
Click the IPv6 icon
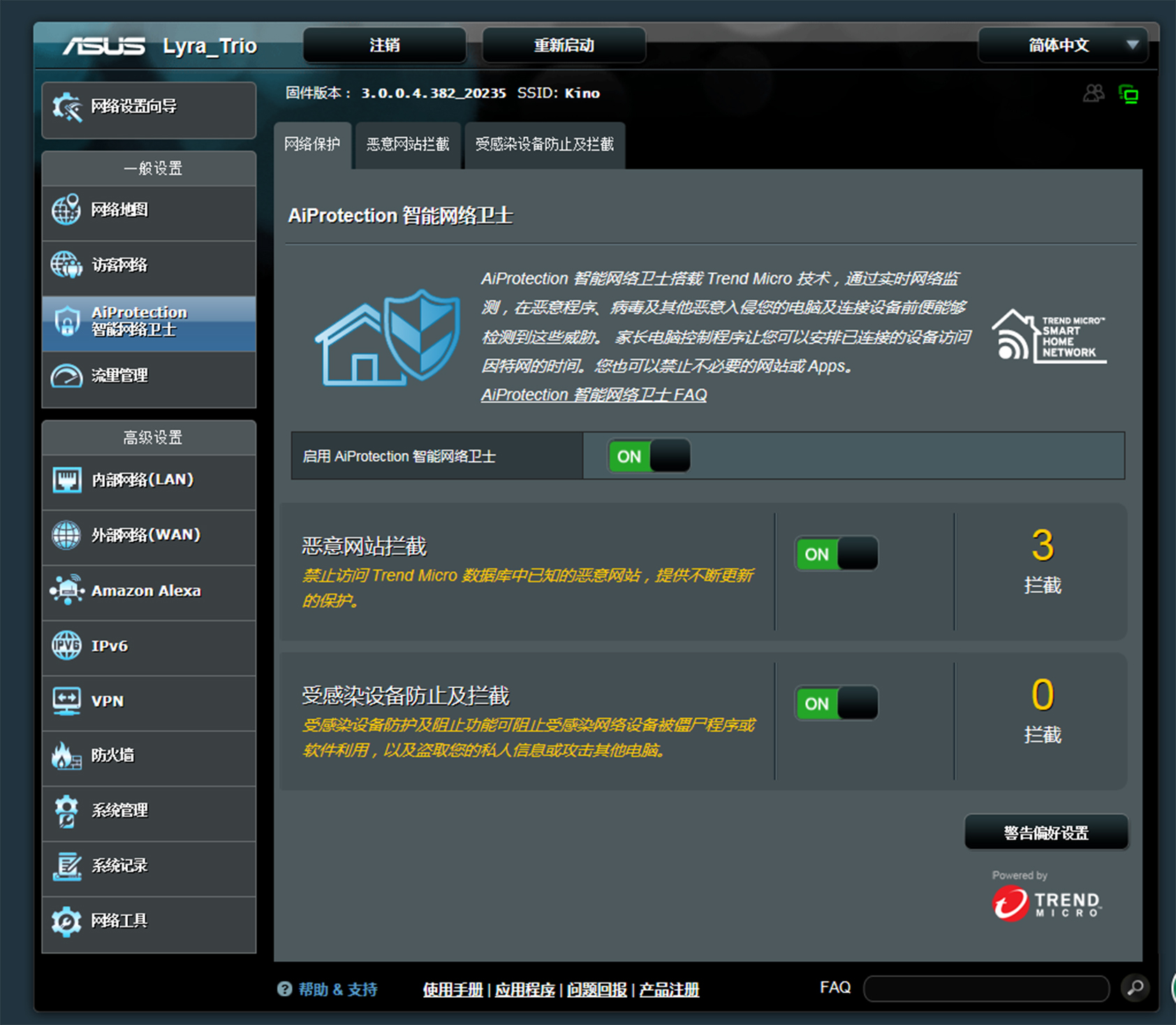[66, 645]
